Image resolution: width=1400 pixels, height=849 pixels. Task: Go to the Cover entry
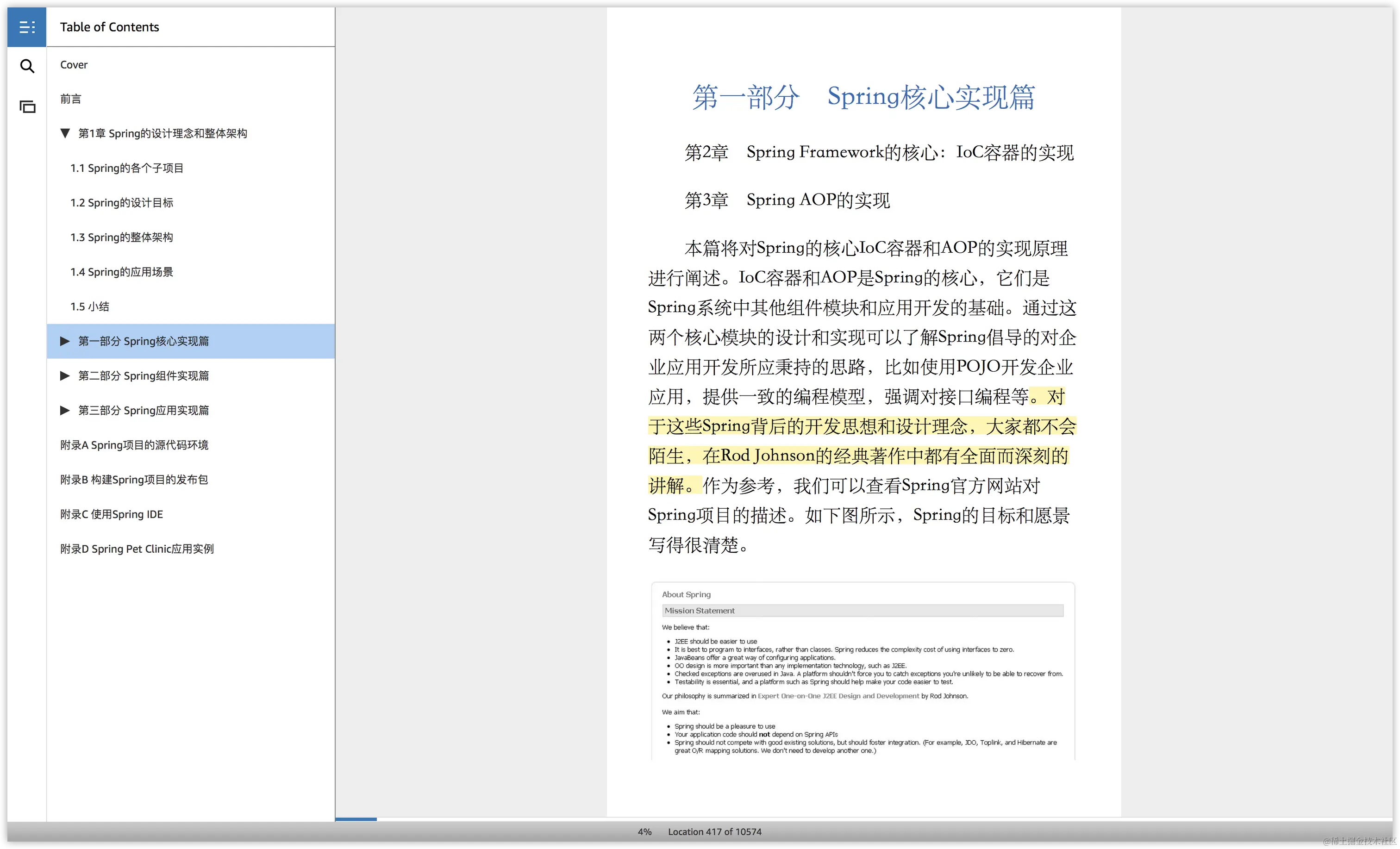pos(74,65)
